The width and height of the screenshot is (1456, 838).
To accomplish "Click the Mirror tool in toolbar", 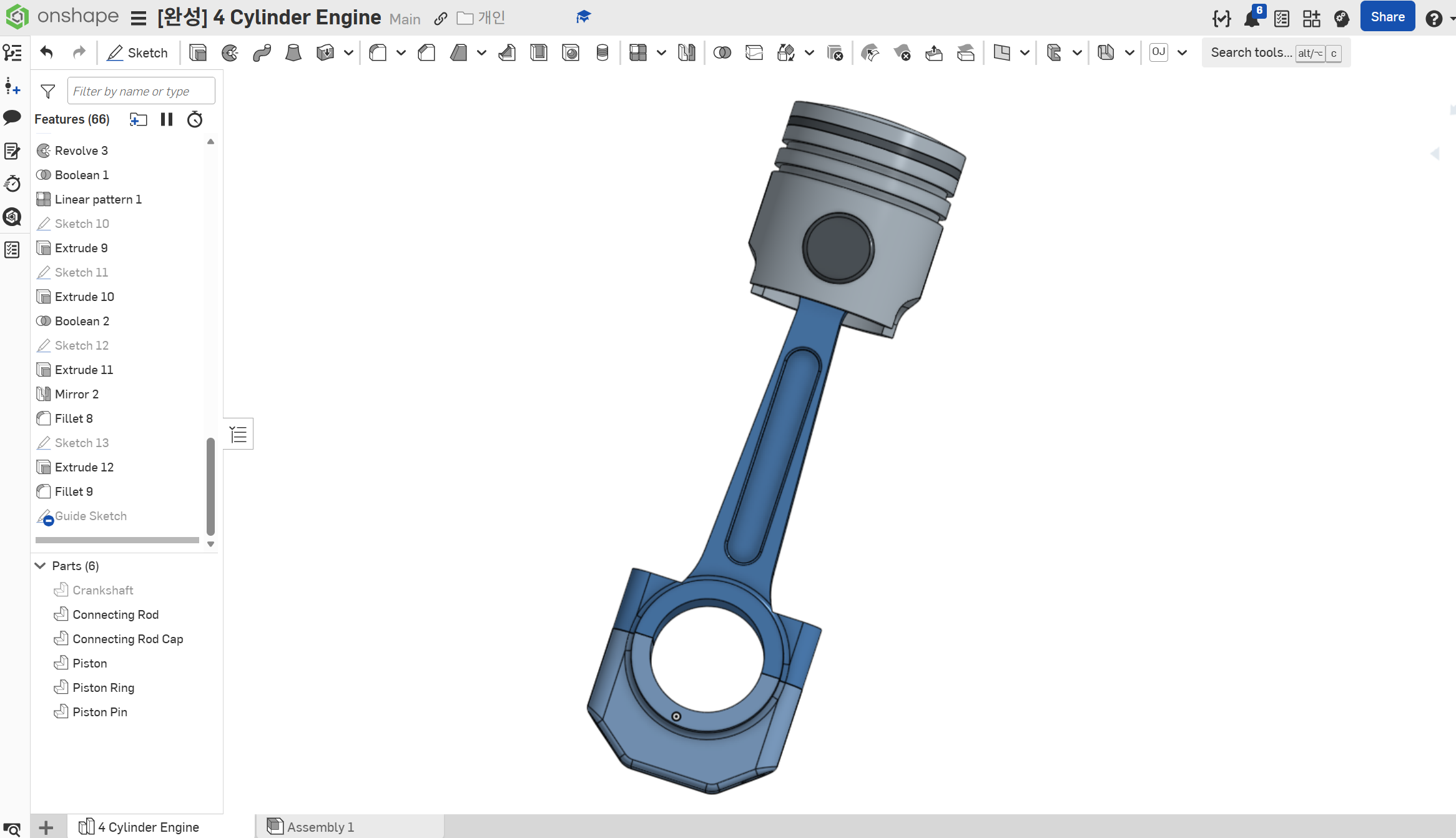I will click(686, 53).
